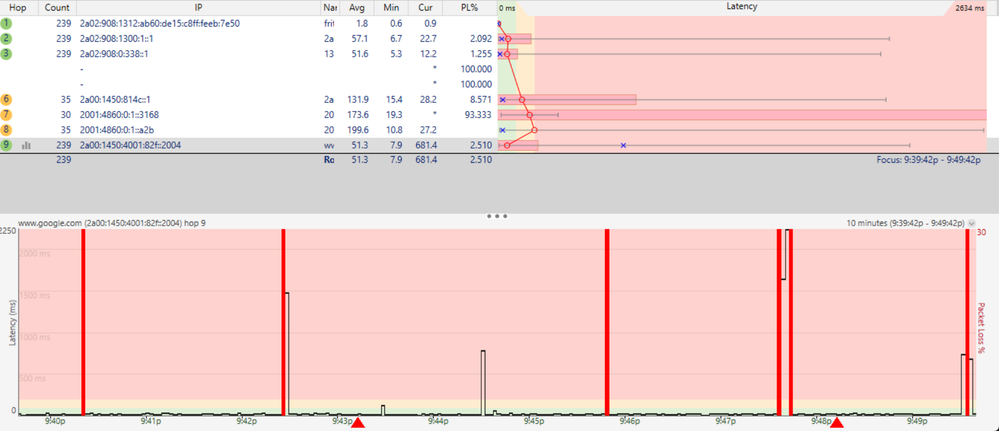This screenshot has height=431, width=999.
Task: Click the 9:41p time axis label
Action: tap(149, 421)
